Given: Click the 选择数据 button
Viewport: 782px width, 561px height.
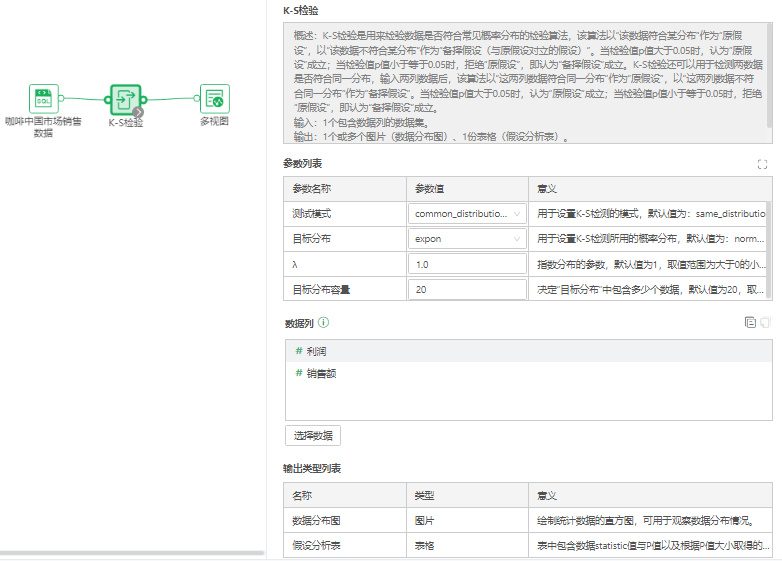Looking at the screenshot, I should [313, 436].
